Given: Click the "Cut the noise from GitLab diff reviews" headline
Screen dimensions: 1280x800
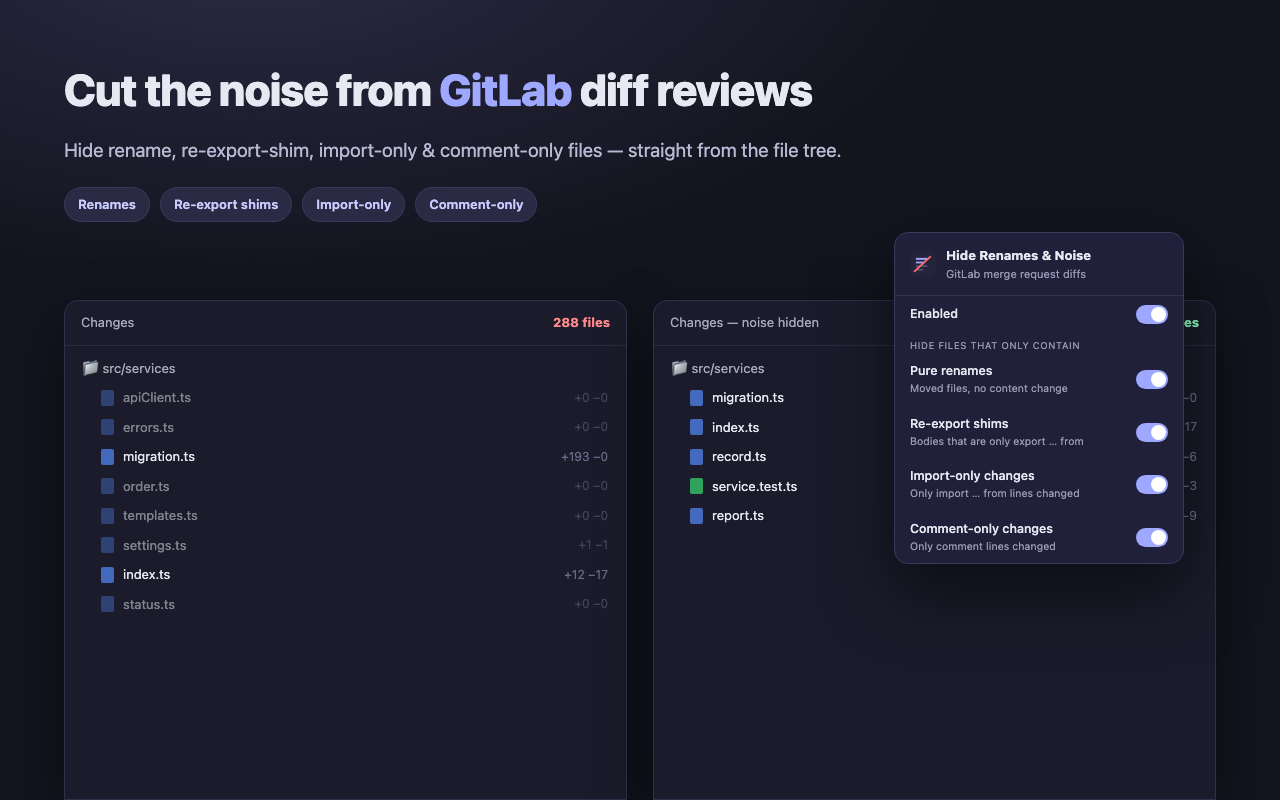Looking at the screenshot, I should click(x=438, y=91).
